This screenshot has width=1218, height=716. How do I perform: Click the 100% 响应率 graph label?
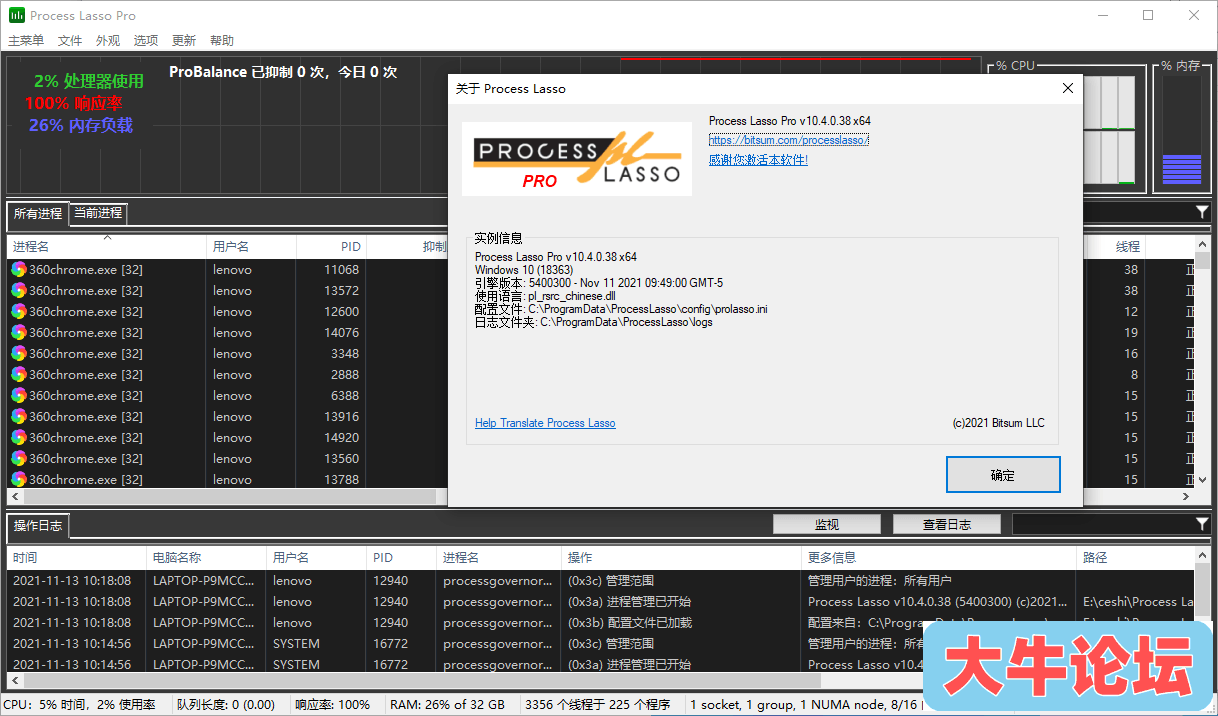74,103
